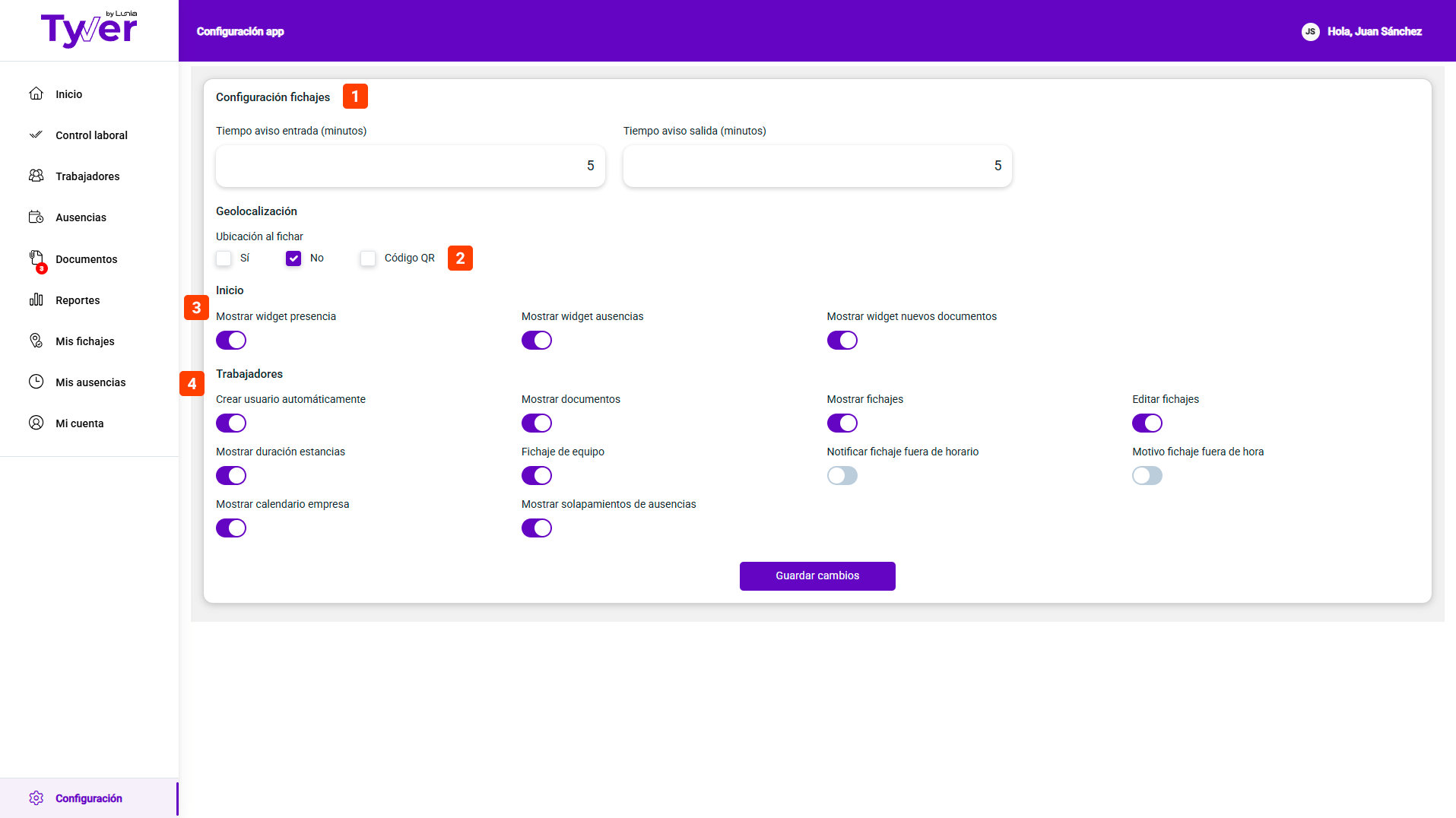Open the Ausencias menu entry
Image resolution: width=1456 pixels, height=818 pixels.
(x=89, y=217)
